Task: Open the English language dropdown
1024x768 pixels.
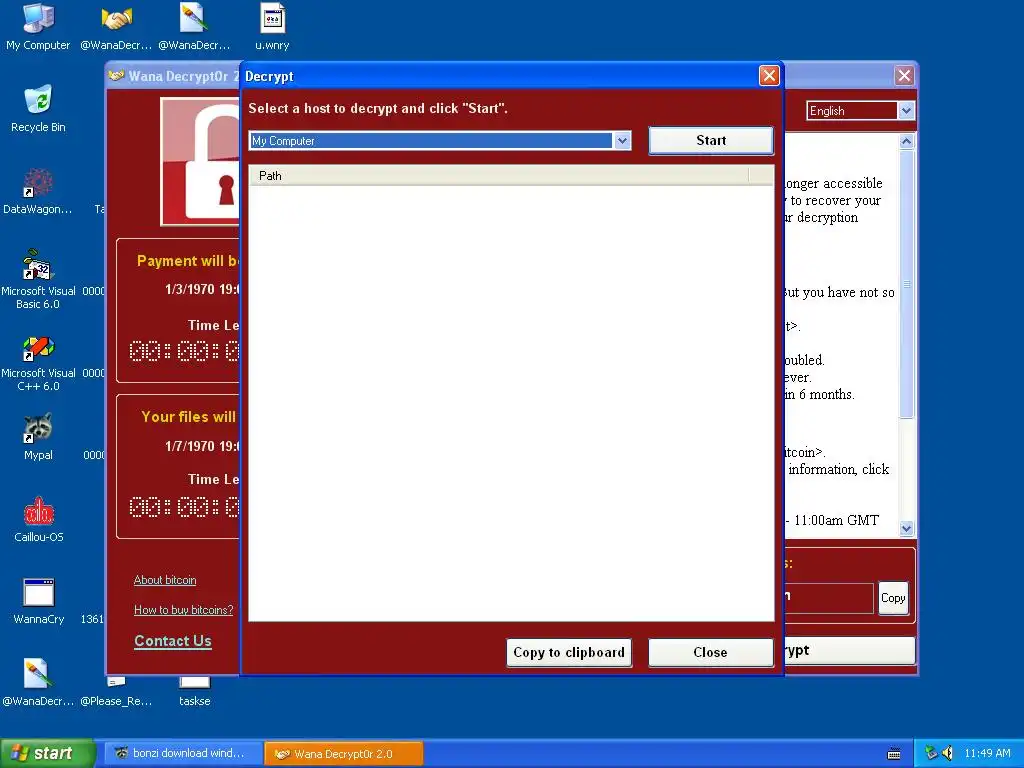Action: (x=906, y=110)
